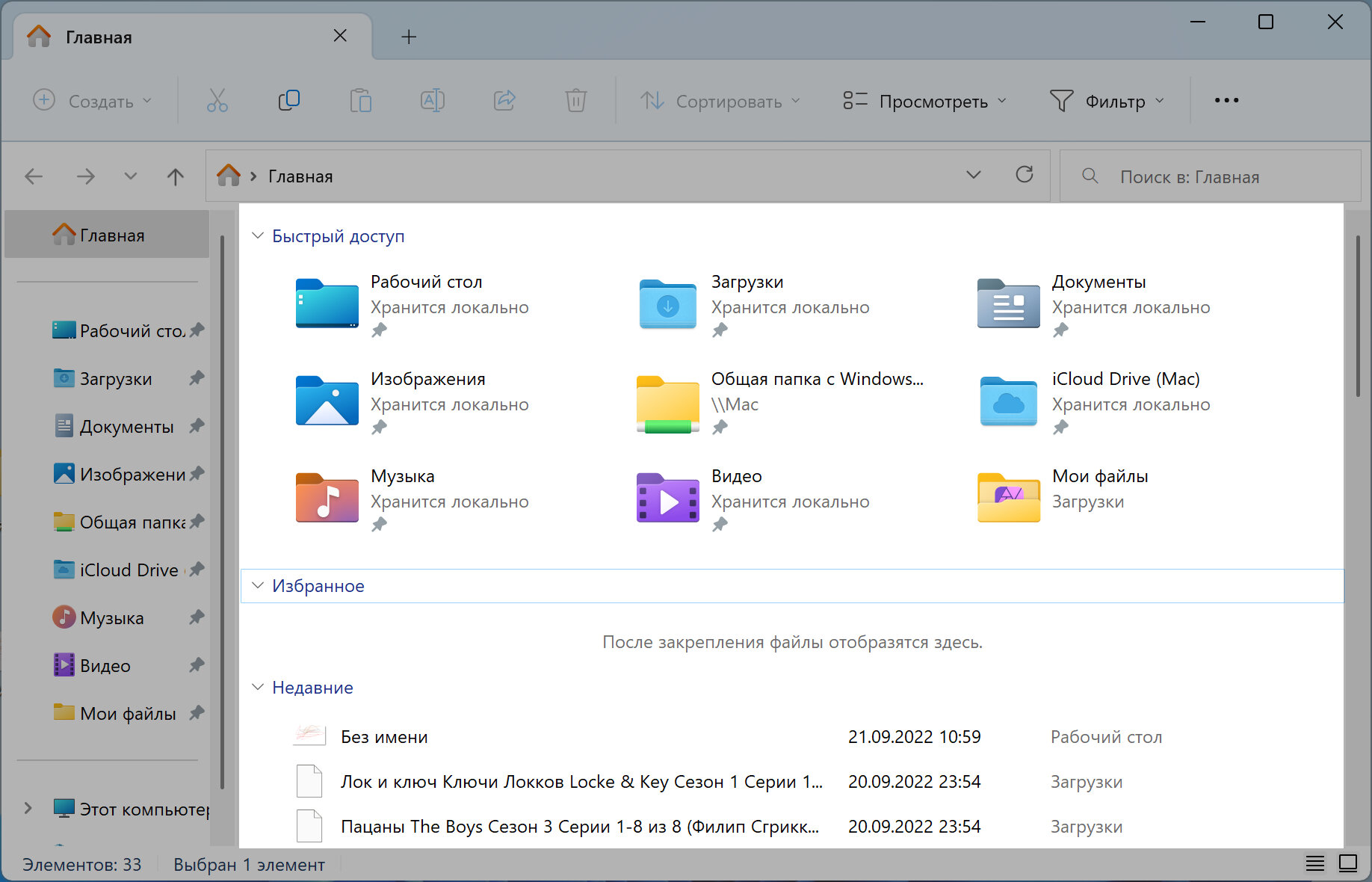The height and width of the screenshot is (882, 1372).
Task: Click the Share icon in toolbar
Action: [x=504, y=100]
